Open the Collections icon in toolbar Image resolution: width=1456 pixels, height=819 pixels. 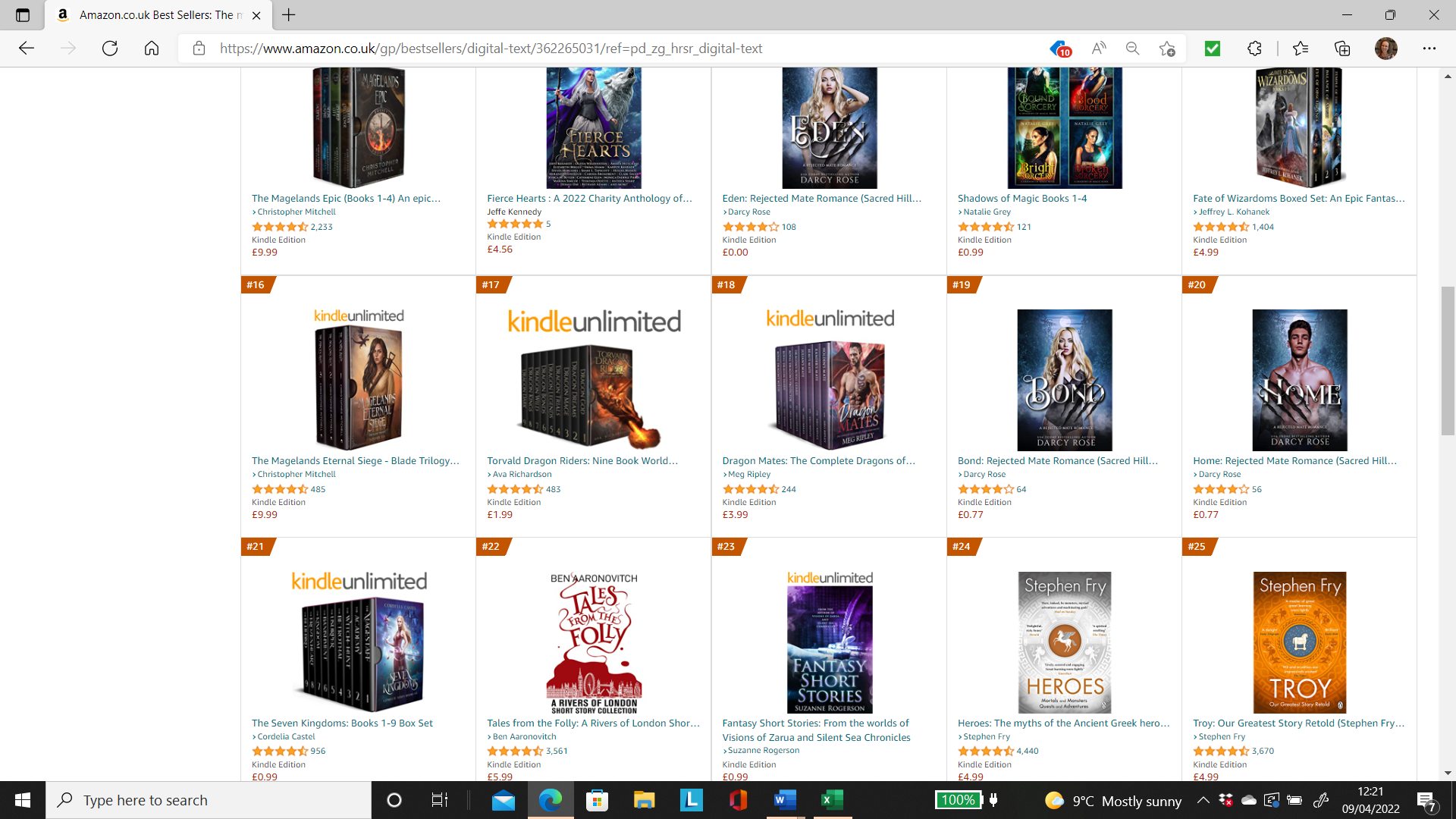click(x=1342, y=49)
